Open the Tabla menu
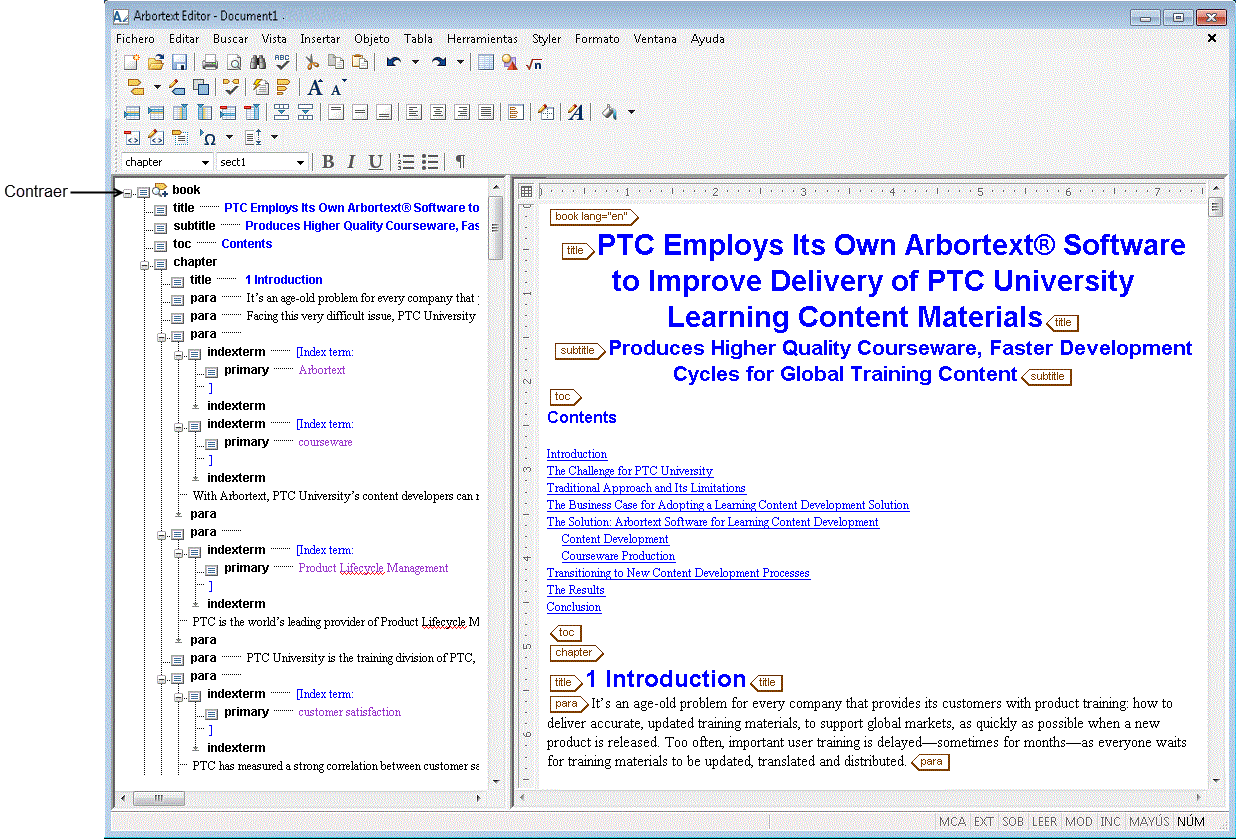Viewport: 1236px width, 839px height. tap(418, 39)
